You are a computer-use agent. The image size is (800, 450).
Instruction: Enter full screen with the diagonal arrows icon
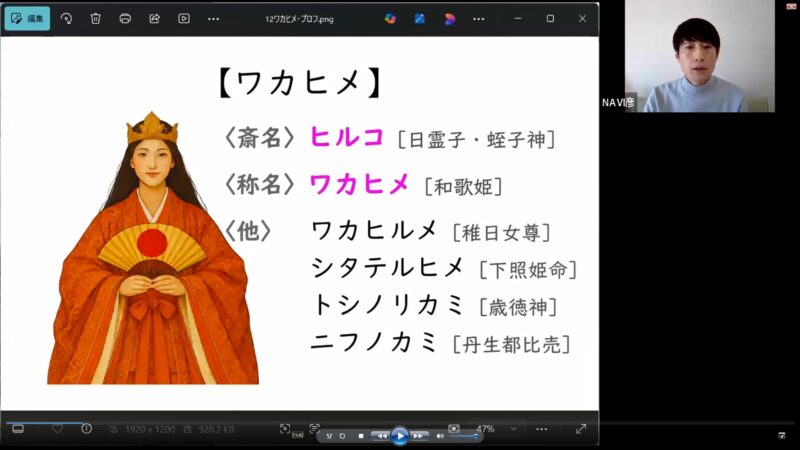tap(581, 429)
